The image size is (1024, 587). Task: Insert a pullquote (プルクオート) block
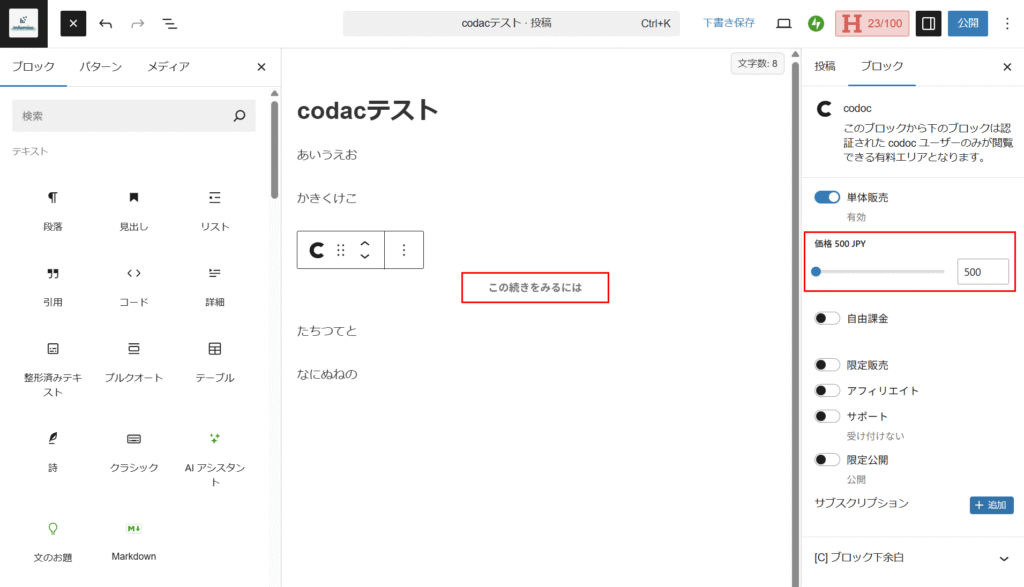[134, 362]
